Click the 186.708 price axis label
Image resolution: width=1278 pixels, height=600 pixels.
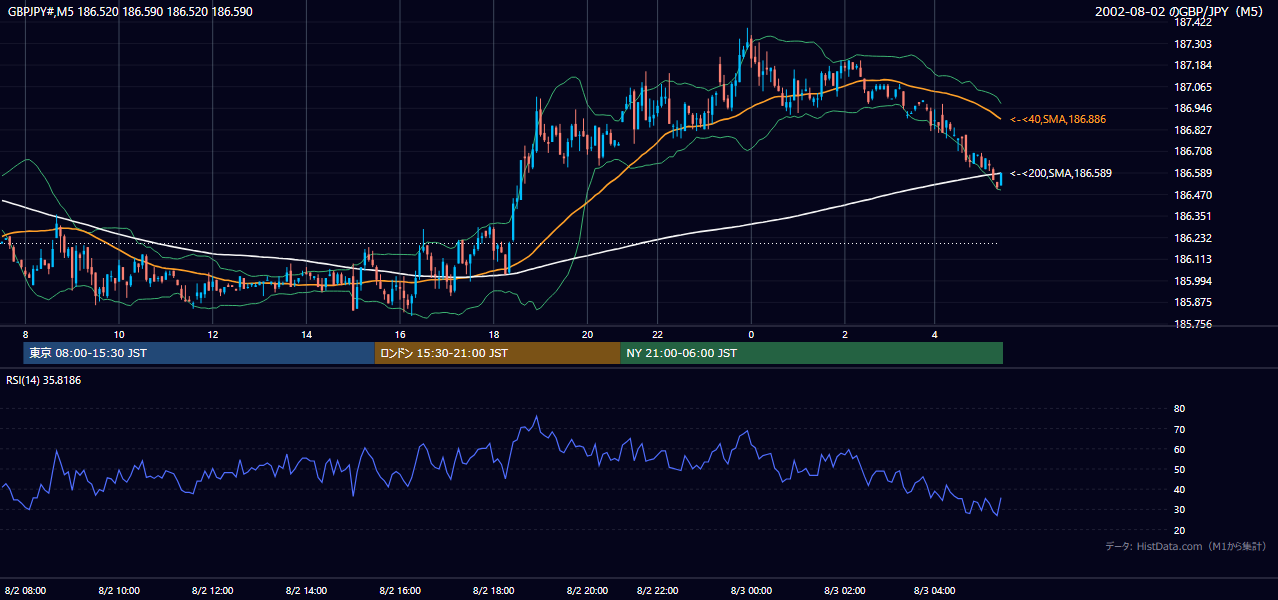pos(1193,151)
